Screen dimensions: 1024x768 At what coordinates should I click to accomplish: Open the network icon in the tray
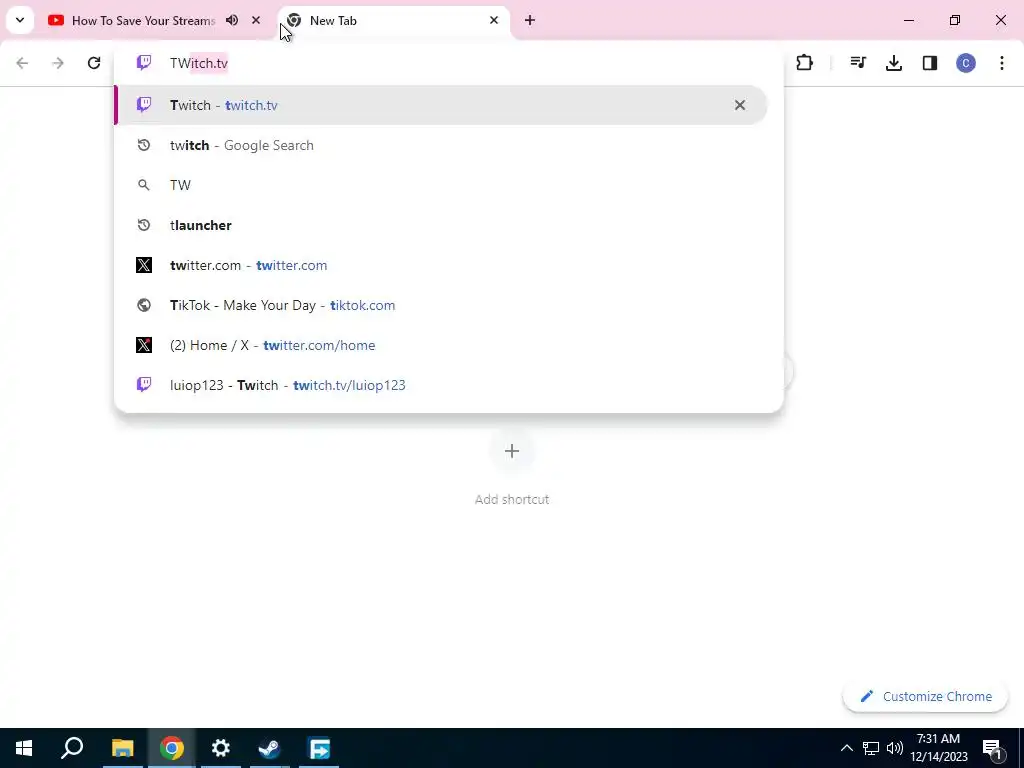pyautogui.click(x=871, y=748)
